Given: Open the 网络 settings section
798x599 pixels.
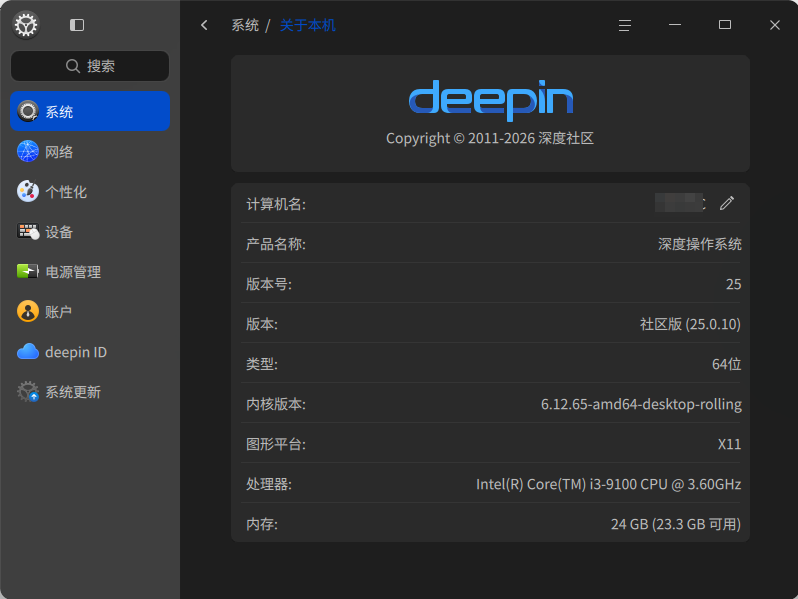Looking at the screenshot, I should click(90, 151).
